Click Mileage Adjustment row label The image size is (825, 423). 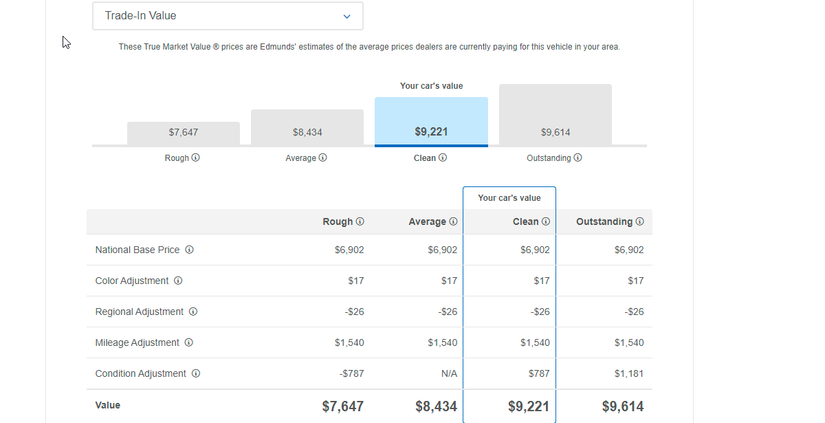[x=137, y=343]
